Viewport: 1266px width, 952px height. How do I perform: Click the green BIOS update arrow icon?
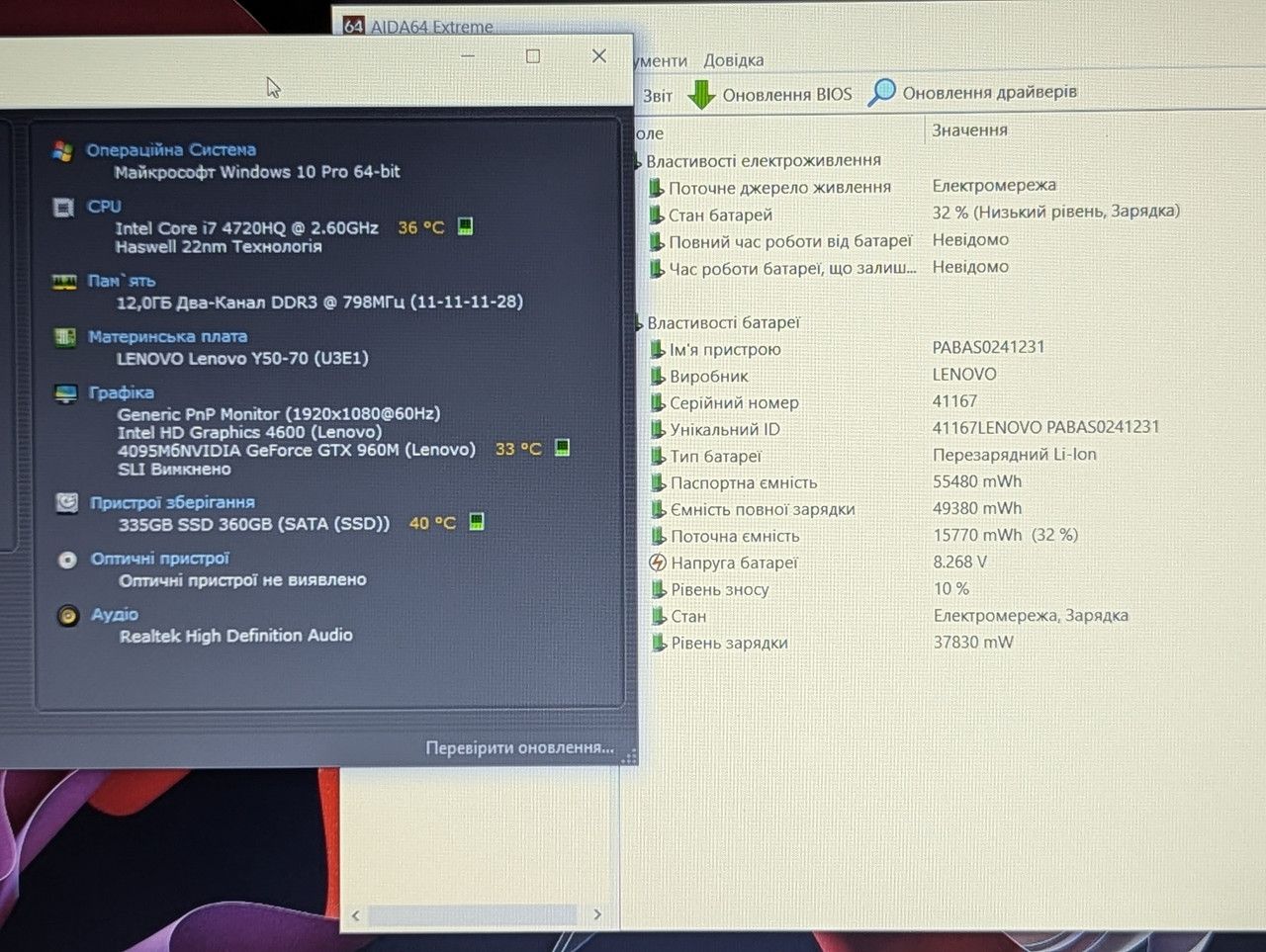(x=701, y=95)
